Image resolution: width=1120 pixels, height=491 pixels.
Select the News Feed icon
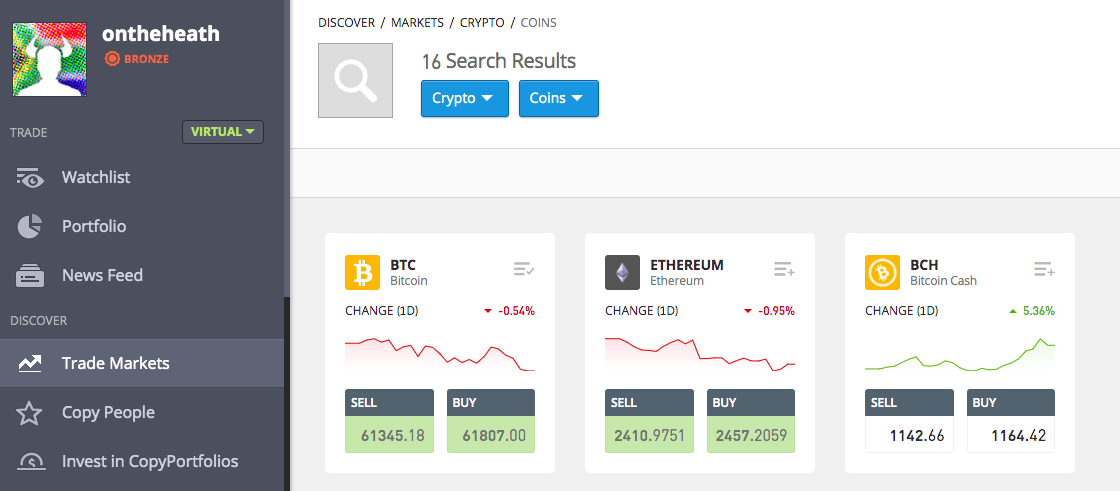[30, 275]
